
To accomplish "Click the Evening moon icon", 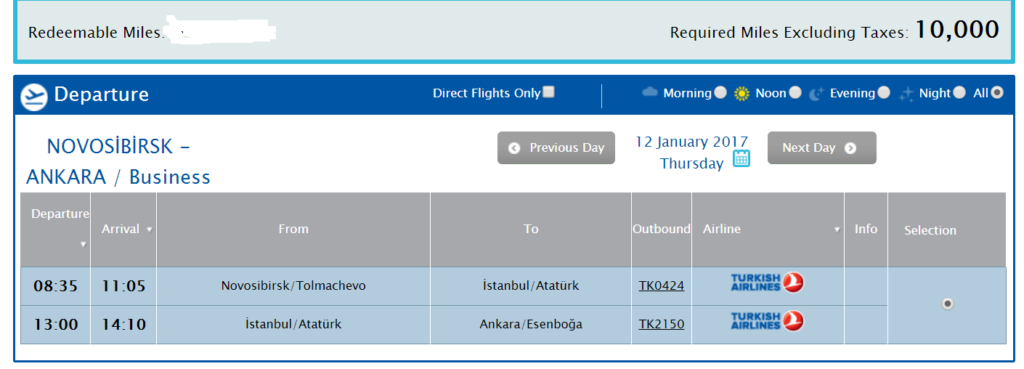I will coord(816,94).
